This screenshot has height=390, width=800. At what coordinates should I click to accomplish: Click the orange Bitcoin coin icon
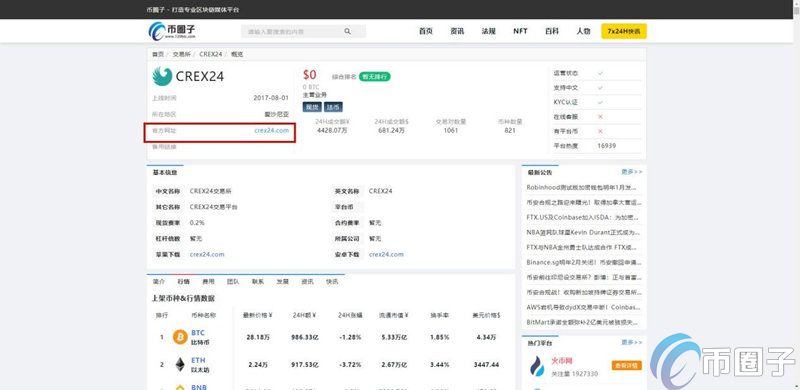180,337
